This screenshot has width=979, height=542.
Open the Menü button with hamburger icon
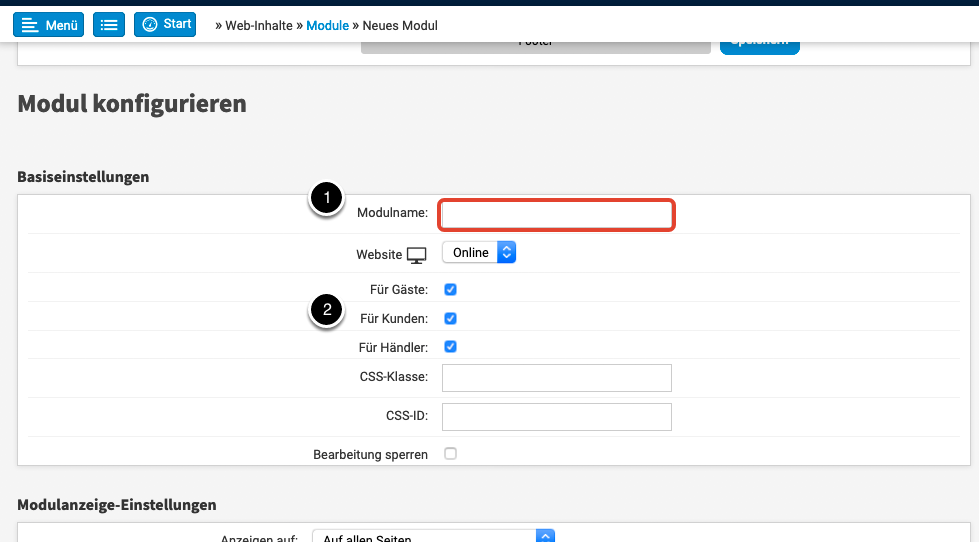coord(48,25)
